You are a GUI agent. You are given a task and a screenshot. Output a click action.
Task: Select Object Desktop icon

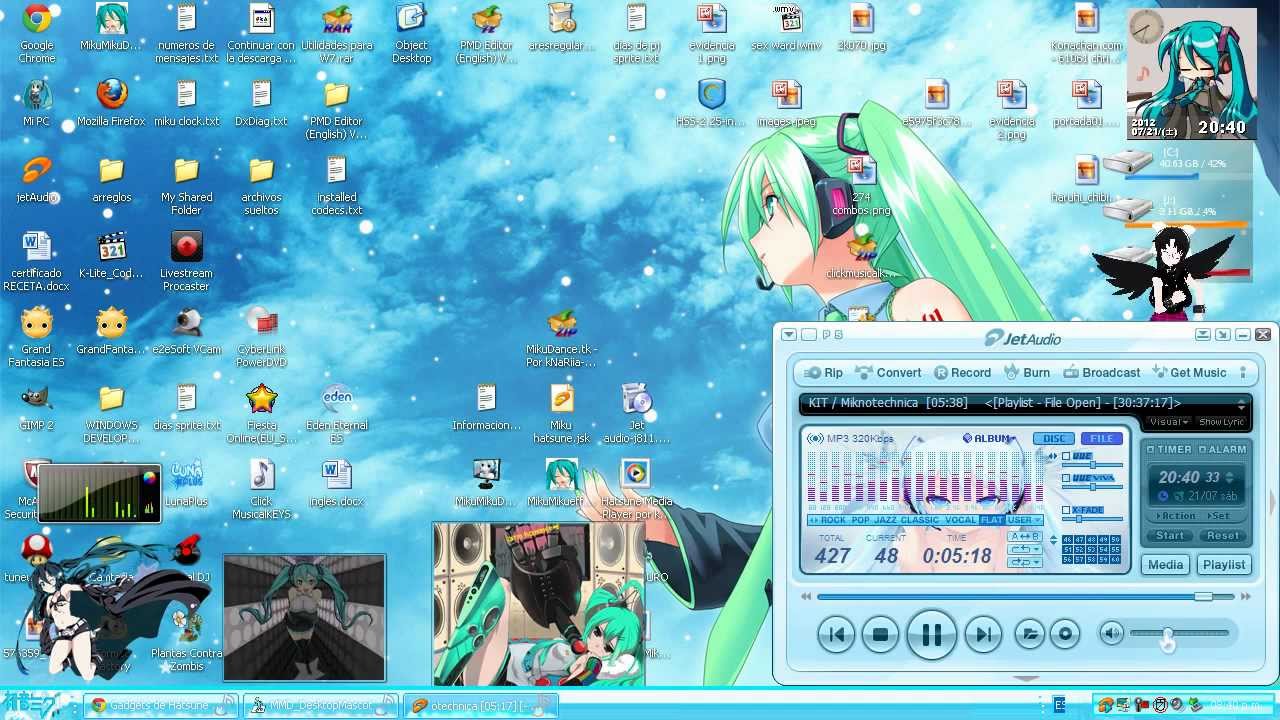click(412, 32)
